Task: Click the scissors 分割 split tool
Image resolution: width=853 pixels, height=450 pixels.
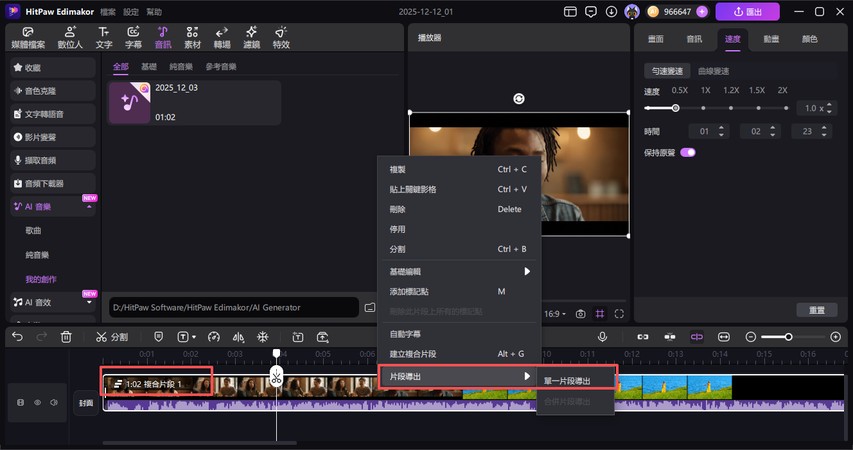Action: click(112, 337)
